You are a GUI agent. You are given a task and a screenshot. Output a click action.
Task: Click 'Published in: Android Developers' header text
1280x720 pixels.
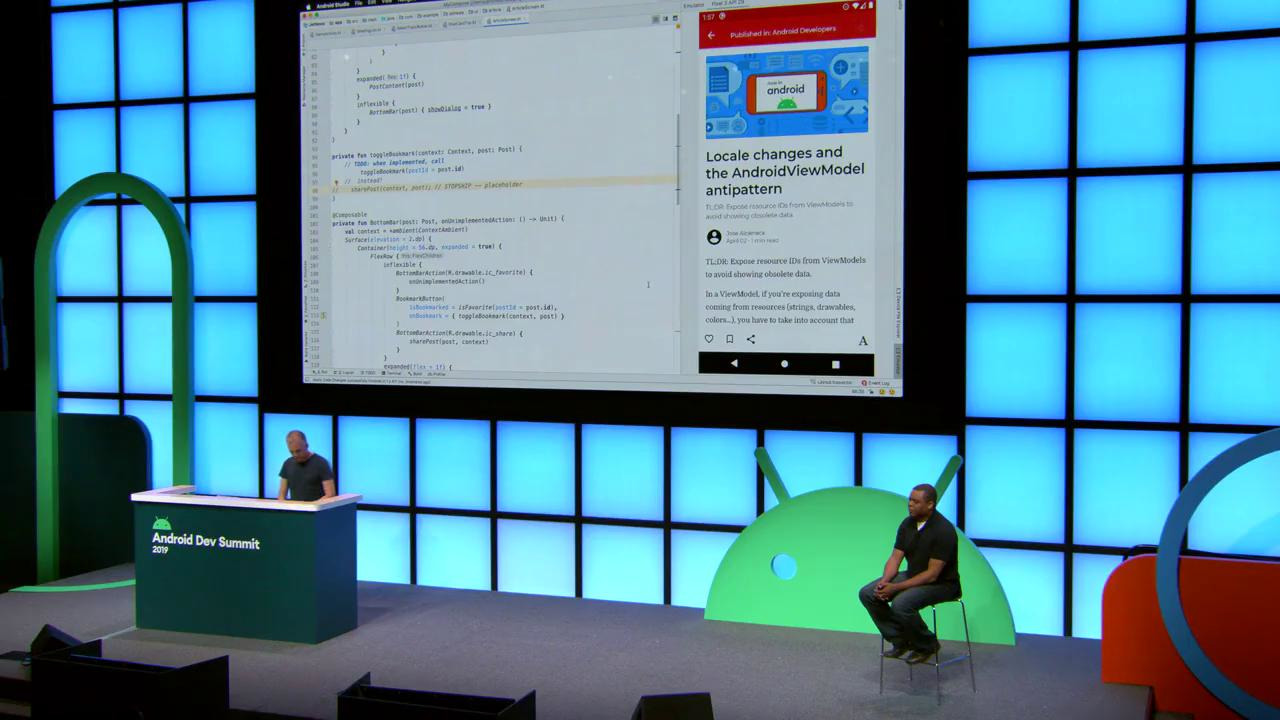782,34
